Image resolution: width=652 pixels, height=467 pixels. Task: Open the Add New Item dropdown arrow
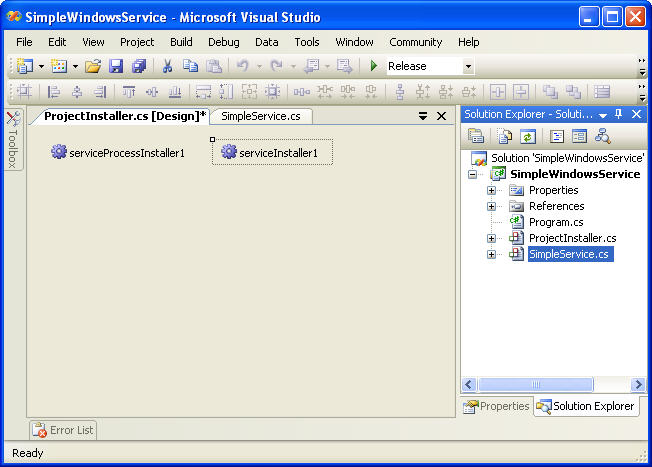click(75, 66)
